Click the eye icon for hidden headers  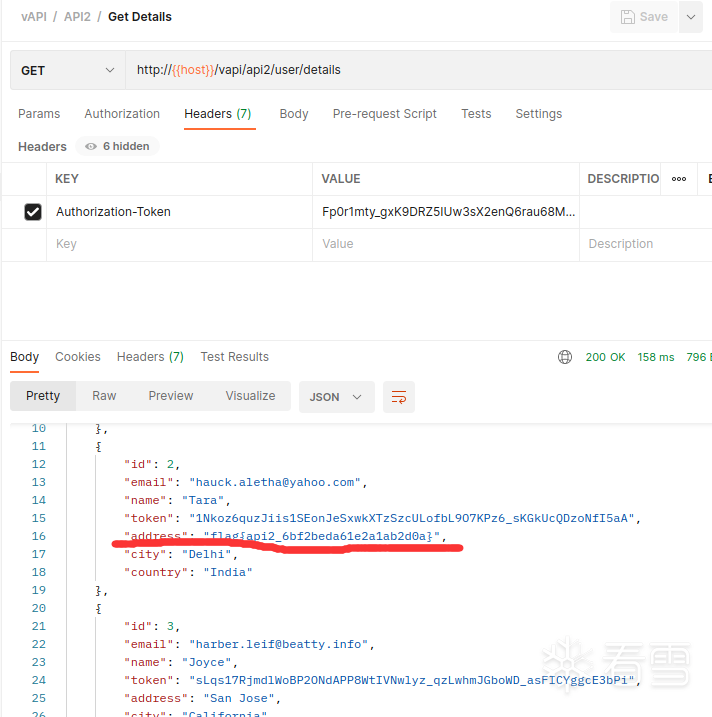91,147
